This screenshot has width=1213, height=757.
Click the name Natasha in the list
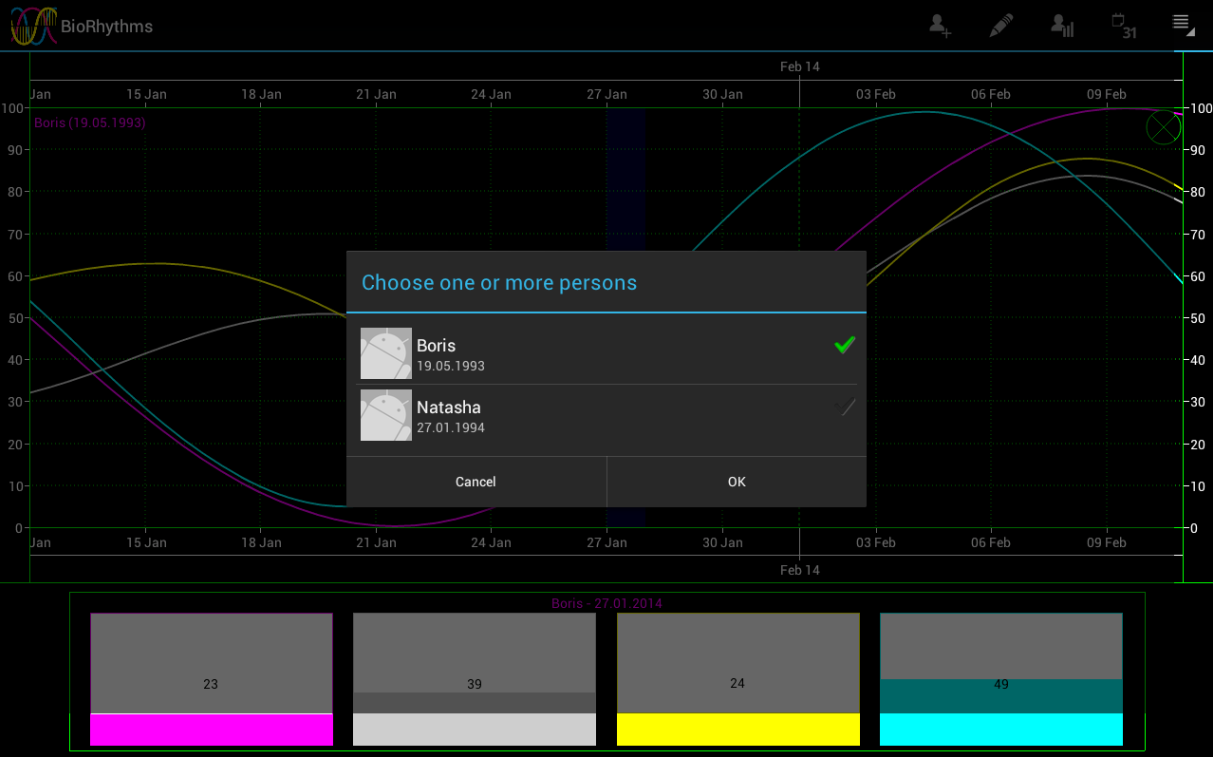[x=449, y=407]
